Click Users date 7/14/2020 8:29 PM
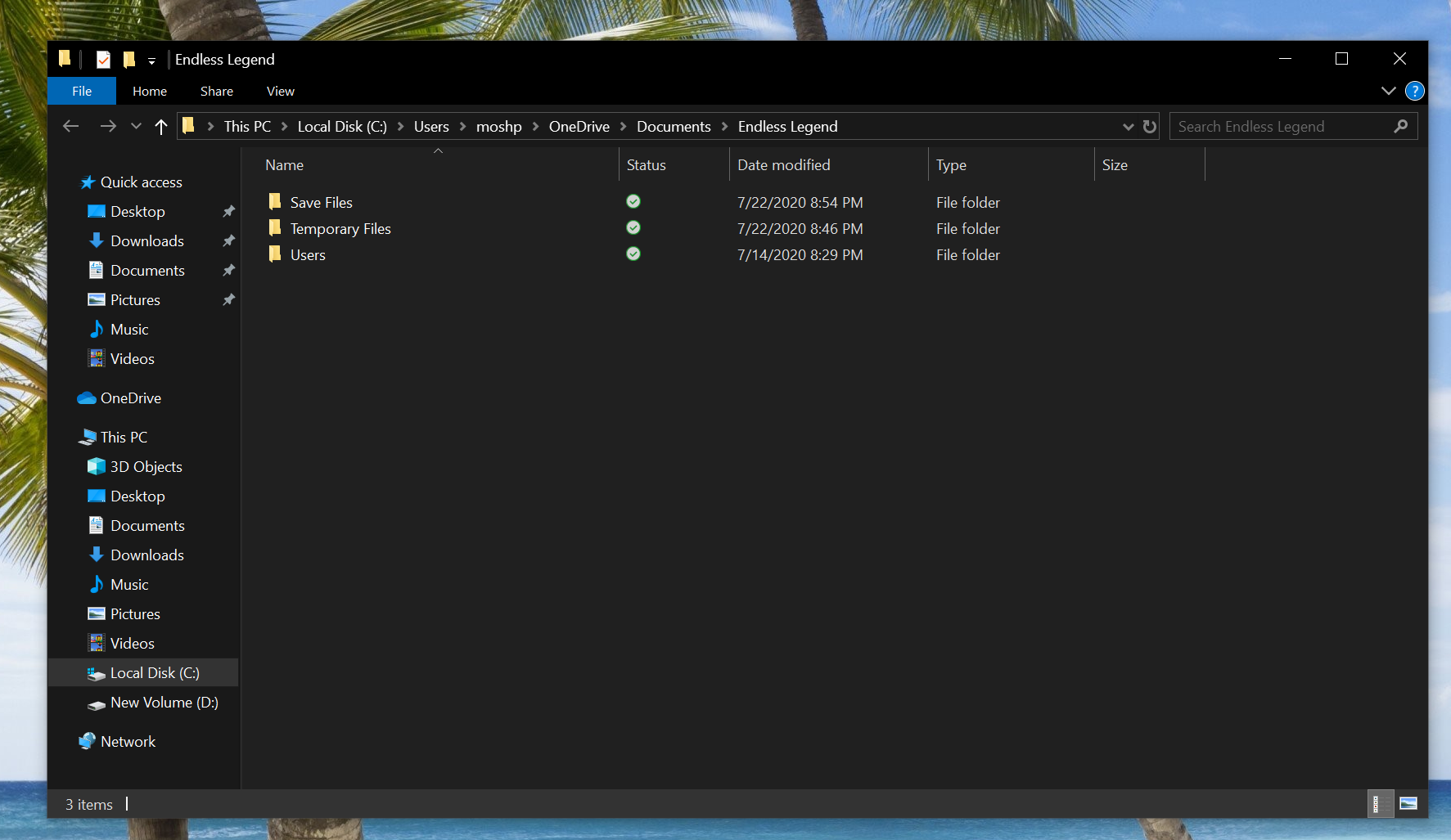1451x840 pixels. pos(800,254)
